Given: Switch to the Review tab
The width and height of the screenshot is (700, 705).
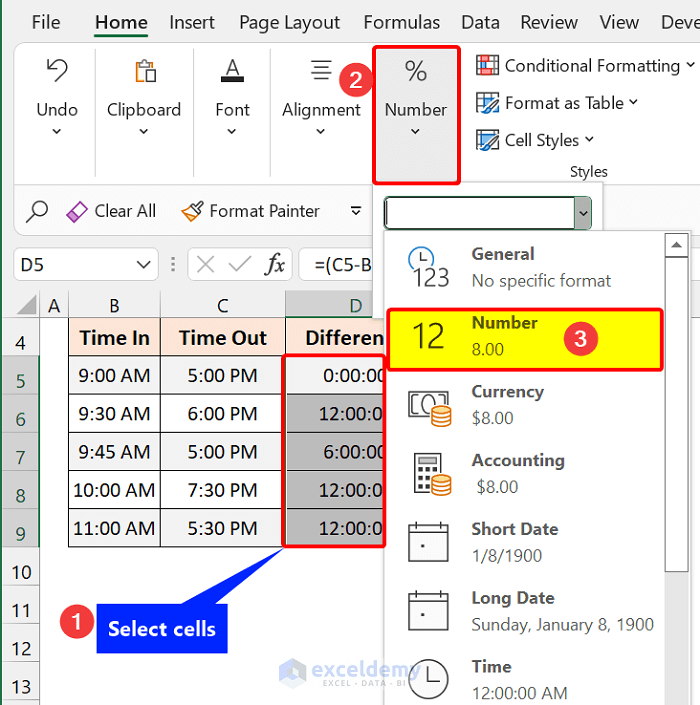Looking at the screenshot, I should tap(549, 22).
